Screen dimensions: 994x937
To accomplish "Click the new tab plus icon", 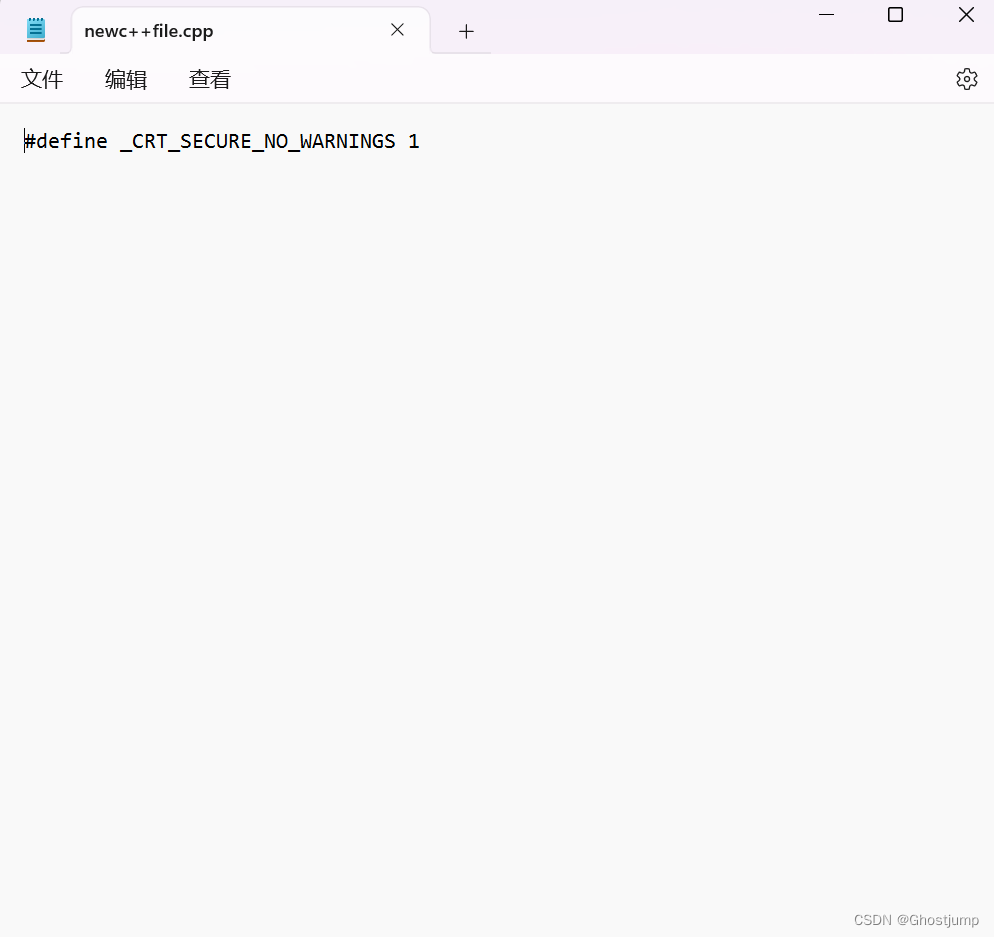I will pyautogui.click(x=465, y=31).
